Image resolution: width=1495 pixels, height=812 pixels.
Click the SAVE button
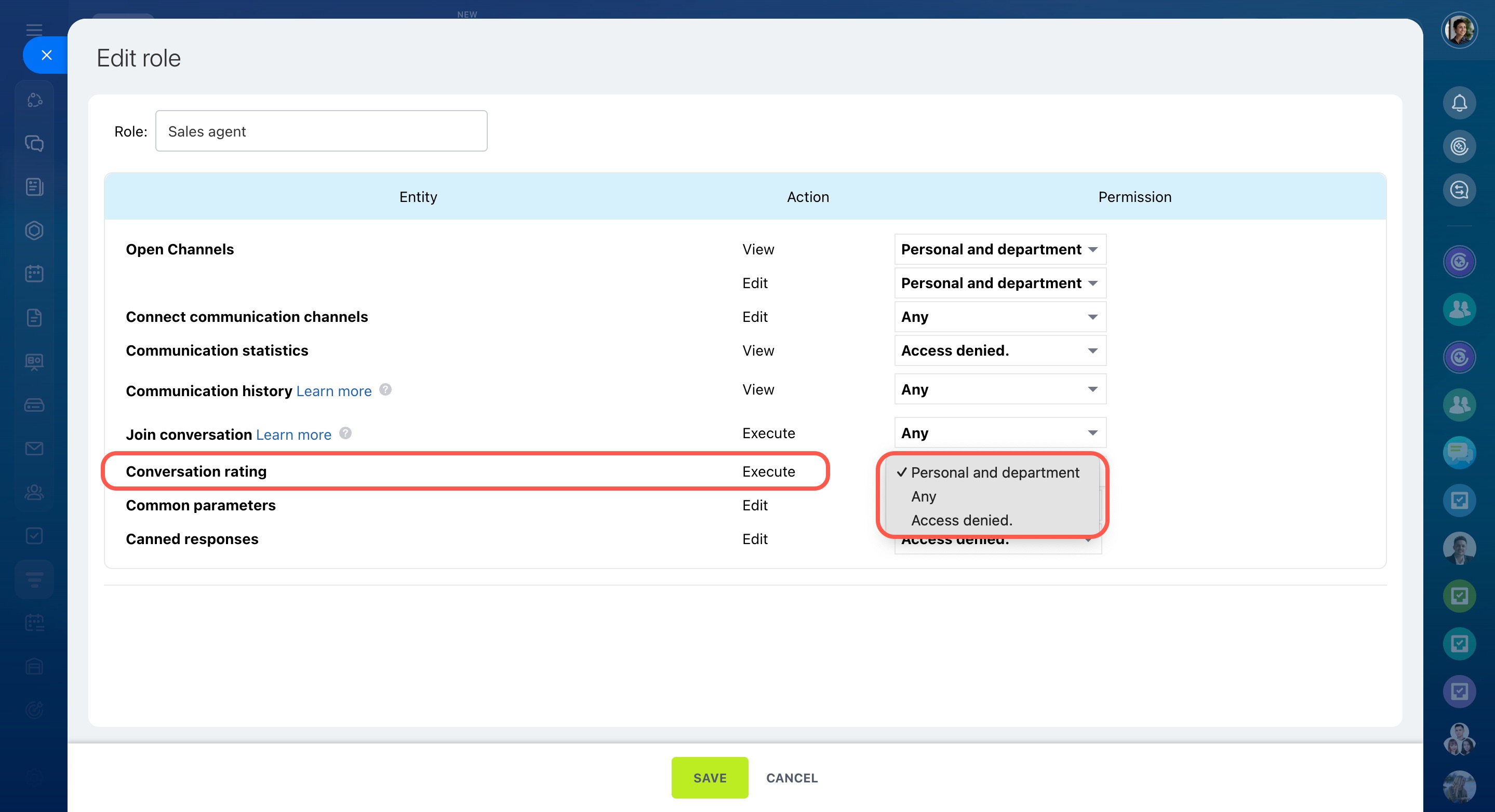click(709, 778)
